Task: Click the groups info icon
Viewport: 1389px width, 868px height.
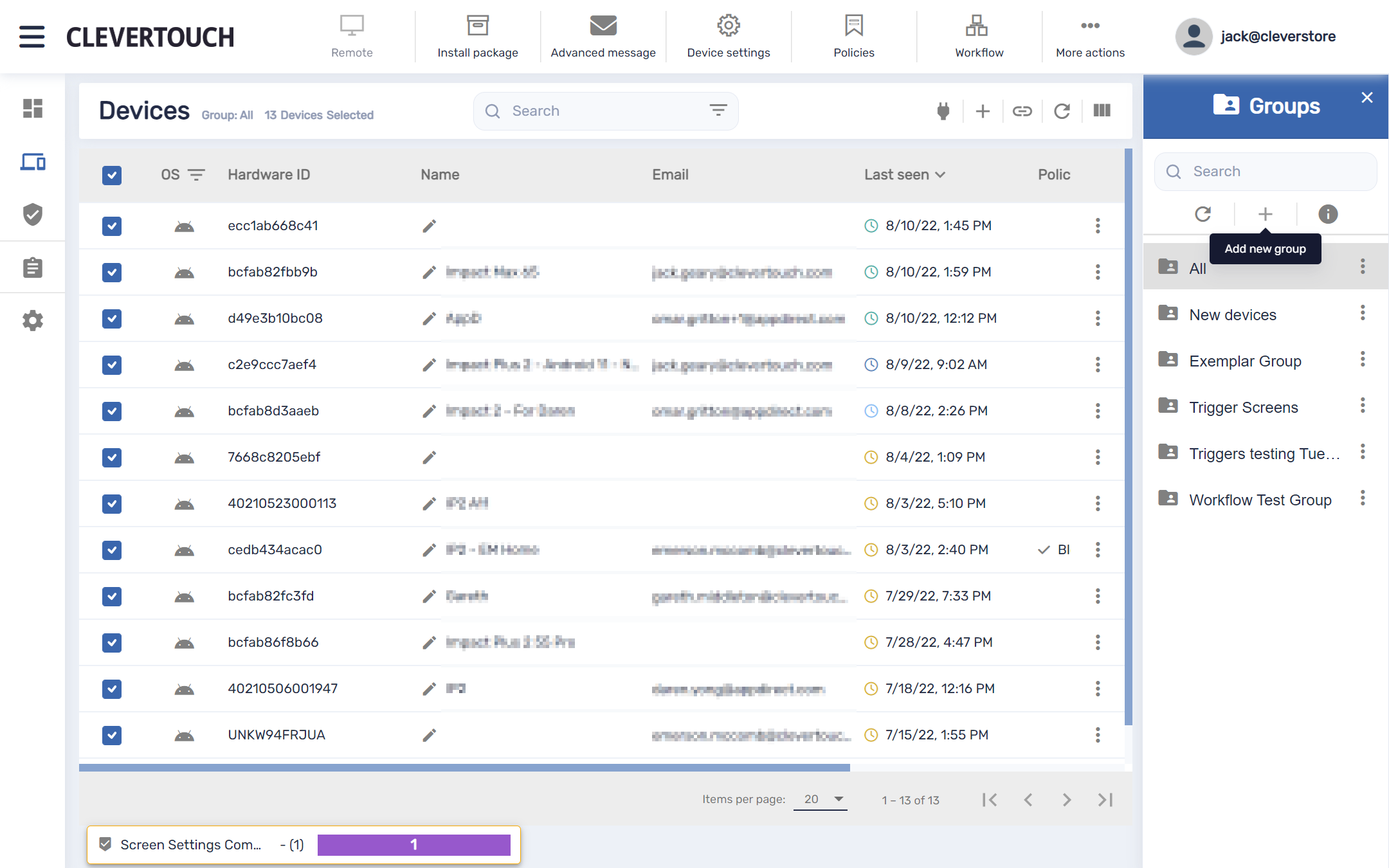Action: pyautogui.click(x=1328, y=213)
